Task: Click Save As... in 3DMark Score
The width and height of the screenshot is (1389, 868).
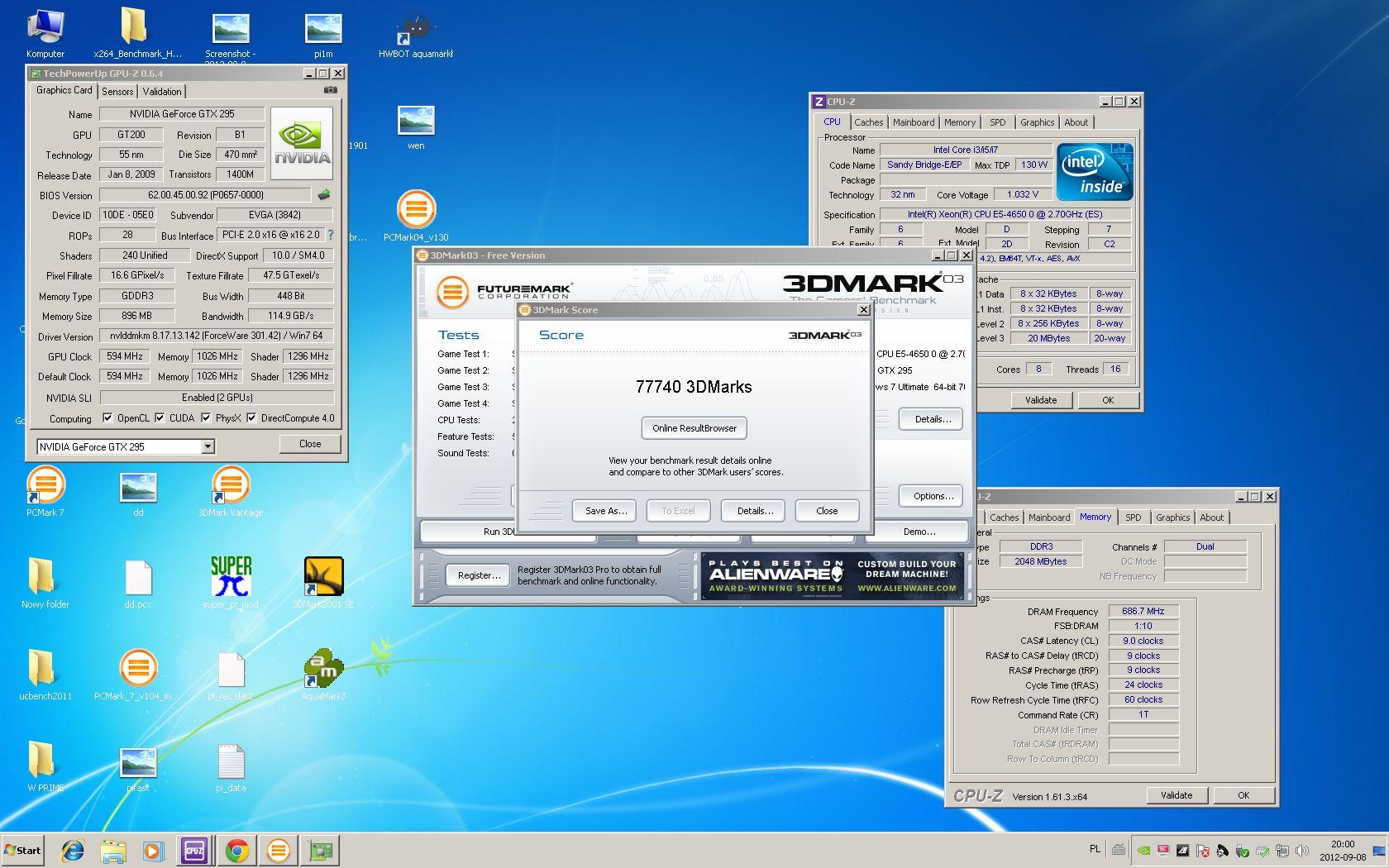Action: (604, 511)
